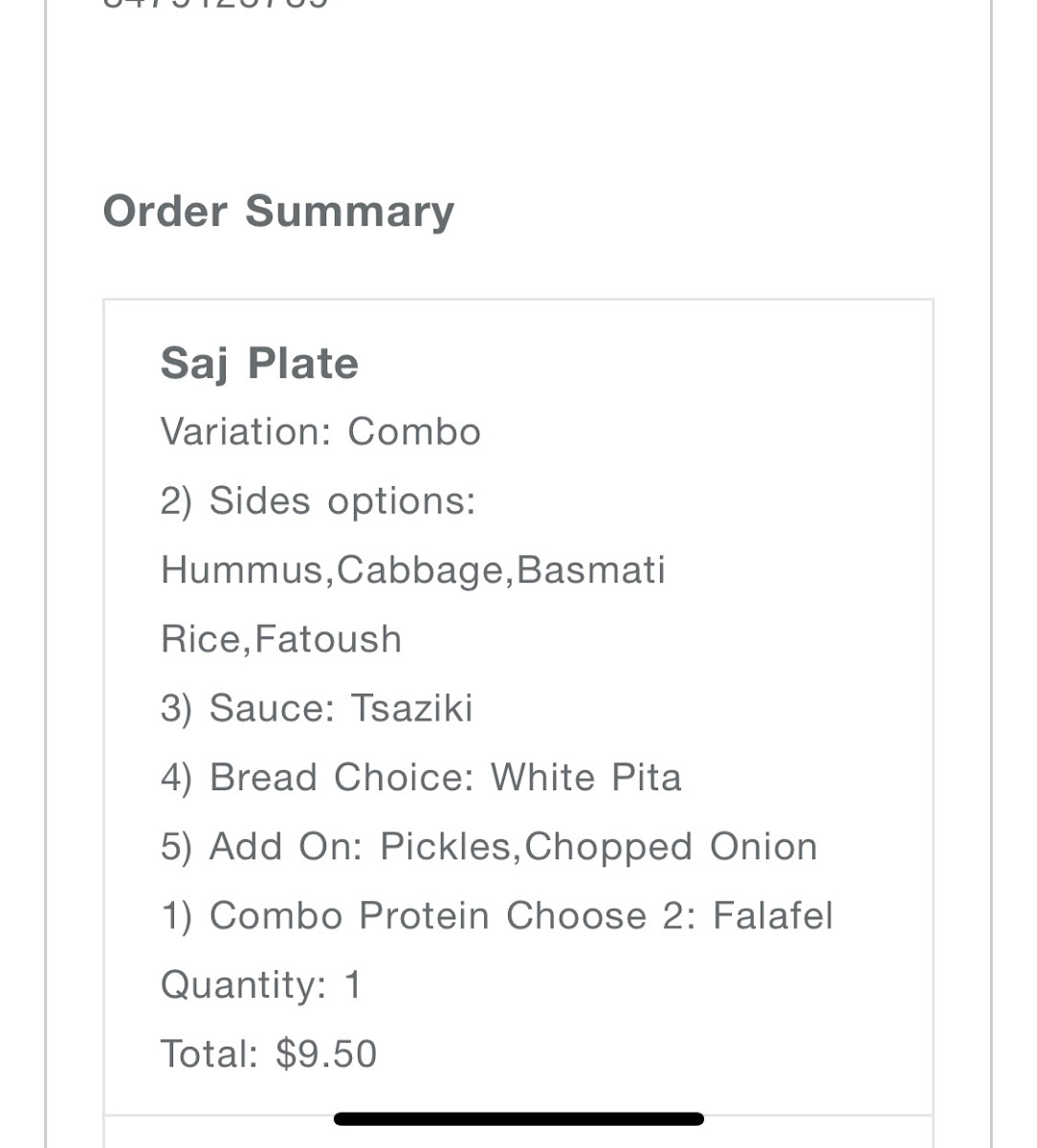Click the word Basmati
Viewport: 1037px width, 1148px height.
coord(590,570)
